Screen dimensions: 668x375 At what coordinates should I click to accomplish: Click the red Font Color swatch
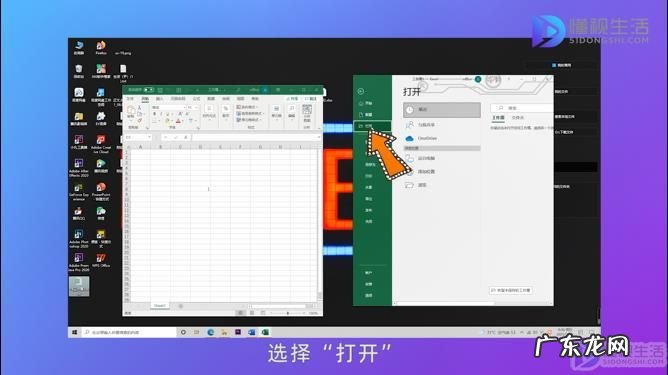[179, 121]
